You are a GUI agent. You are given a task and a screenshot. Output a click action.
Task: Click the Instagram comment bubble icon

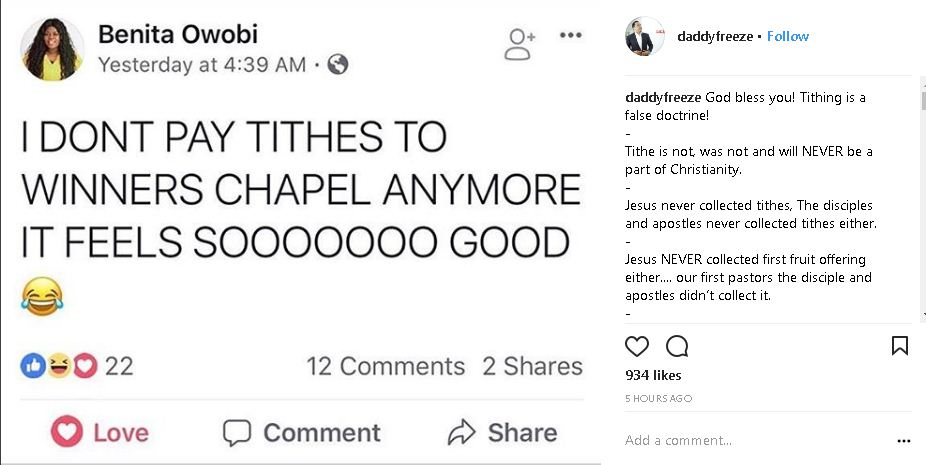coord(677,346)
